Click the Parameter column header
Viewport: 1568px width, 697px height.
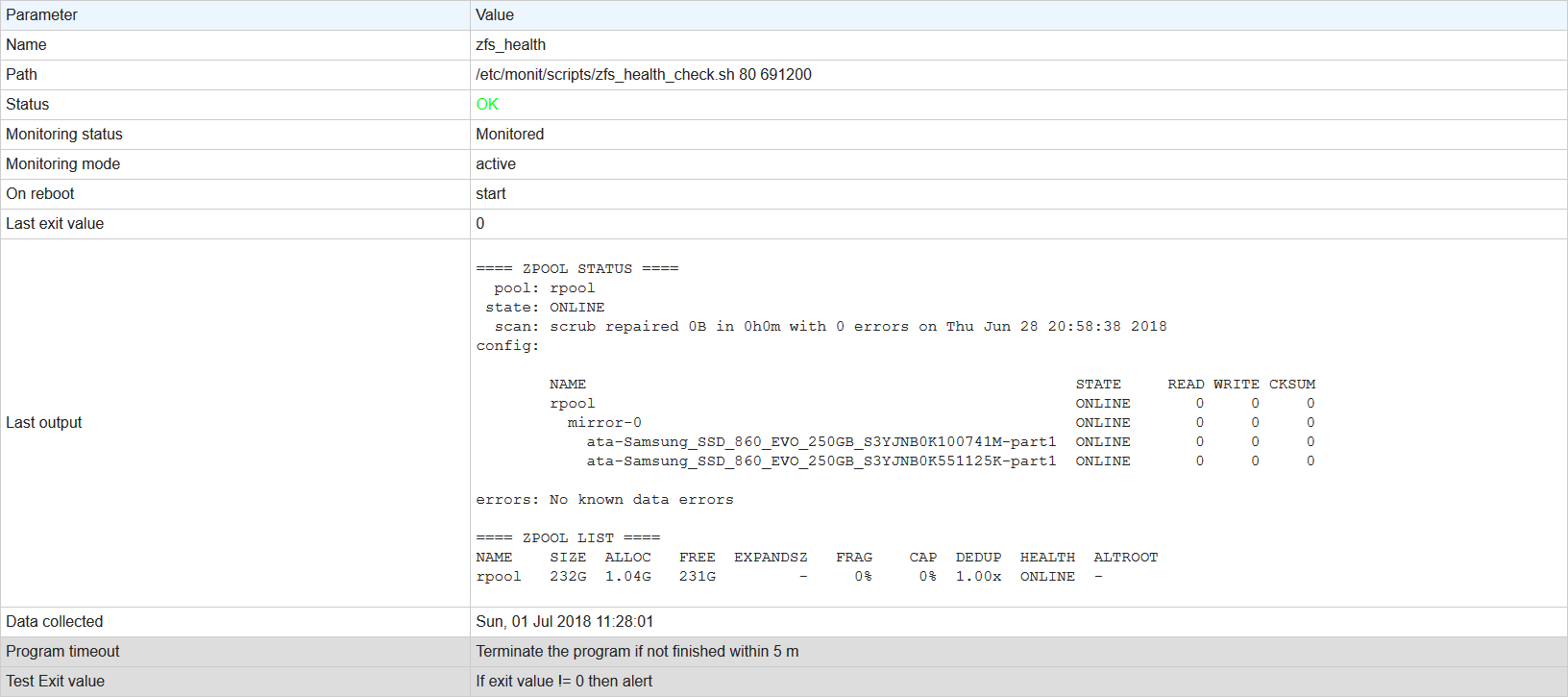[x=41, y=14]
